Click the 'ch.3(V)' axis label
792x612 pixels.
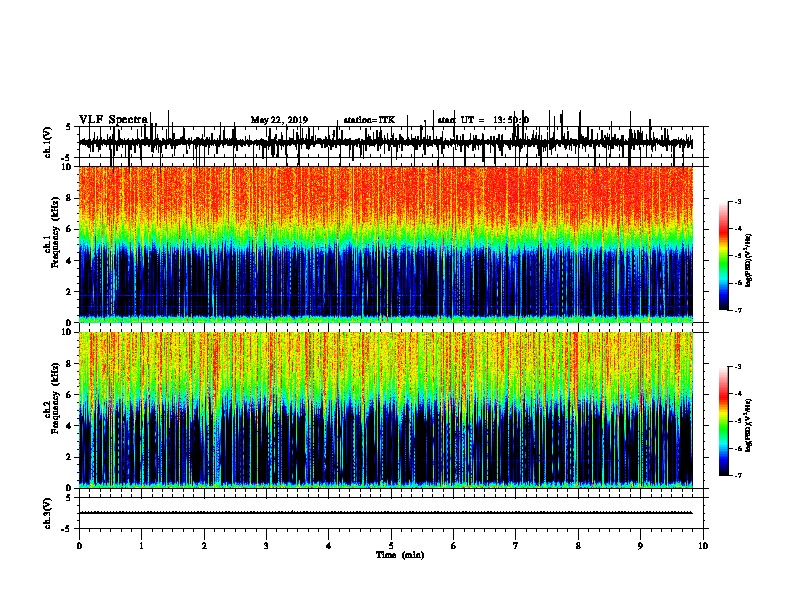[47, 514]
